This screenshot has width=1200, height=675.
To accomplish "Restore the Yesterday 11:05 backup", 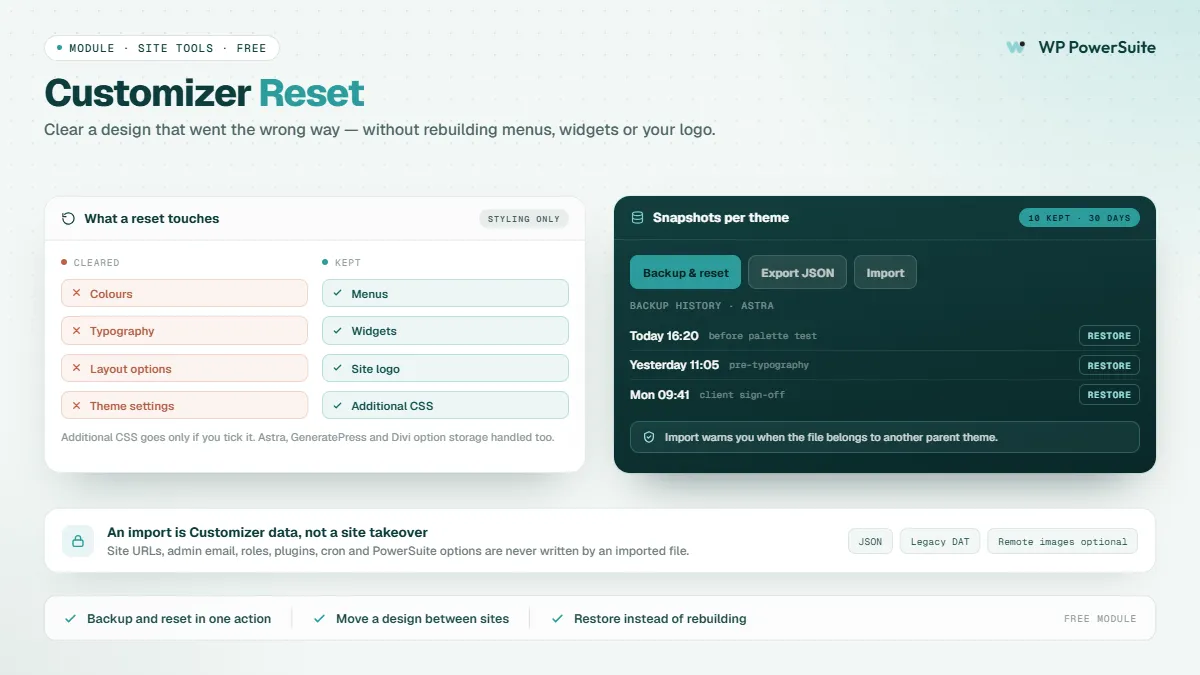I will (1109, 365).
